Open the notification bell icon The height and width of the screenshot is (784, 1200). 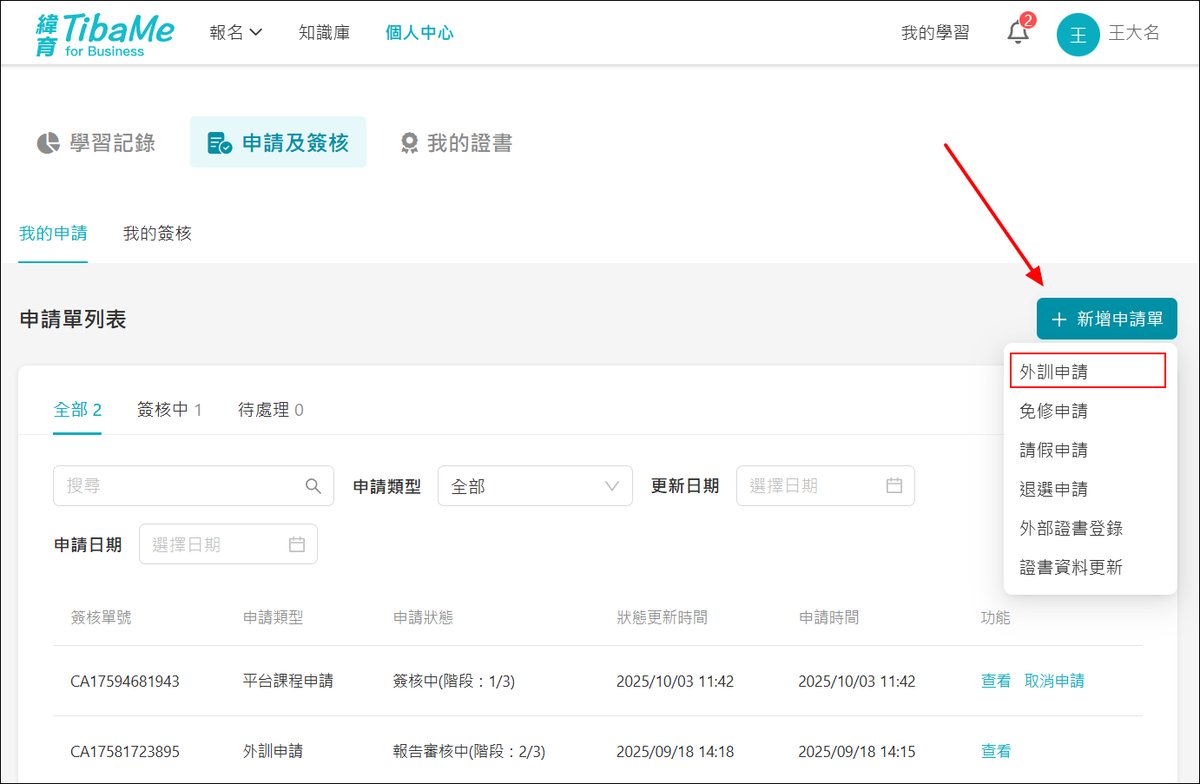coord(1018,32)
